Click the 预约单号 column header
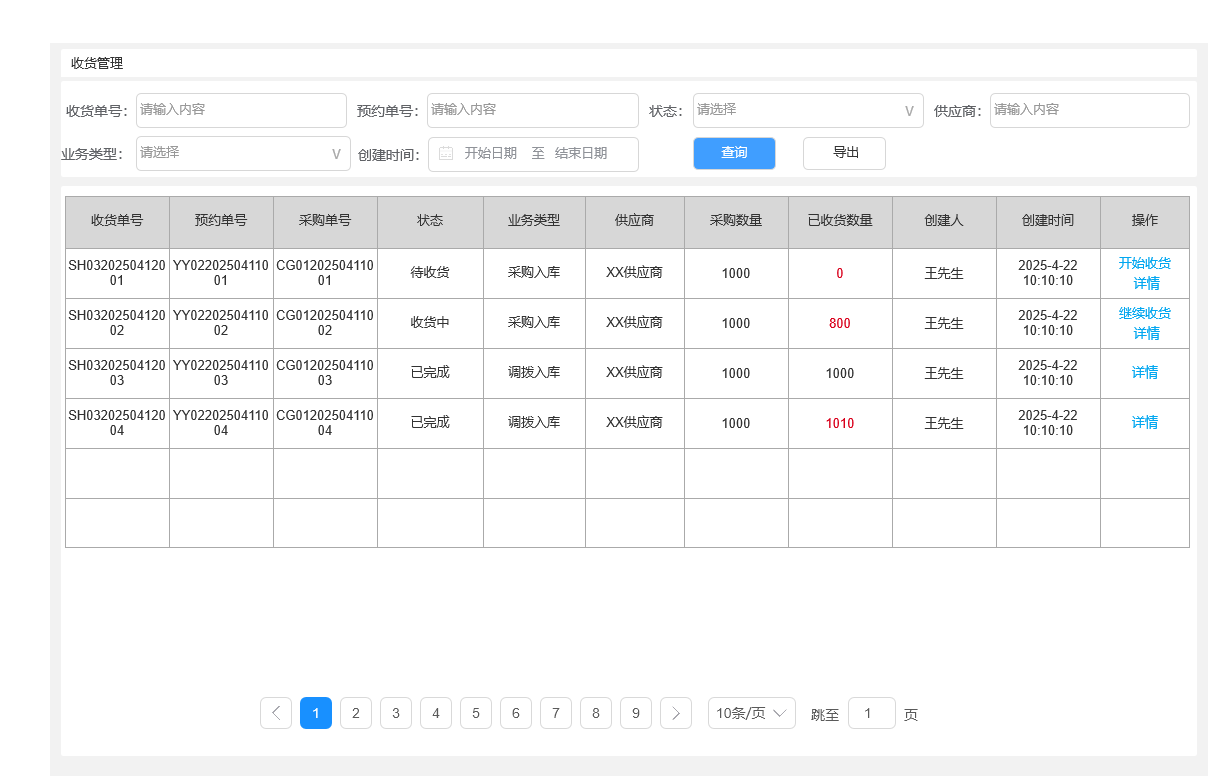 click(221, 221)
